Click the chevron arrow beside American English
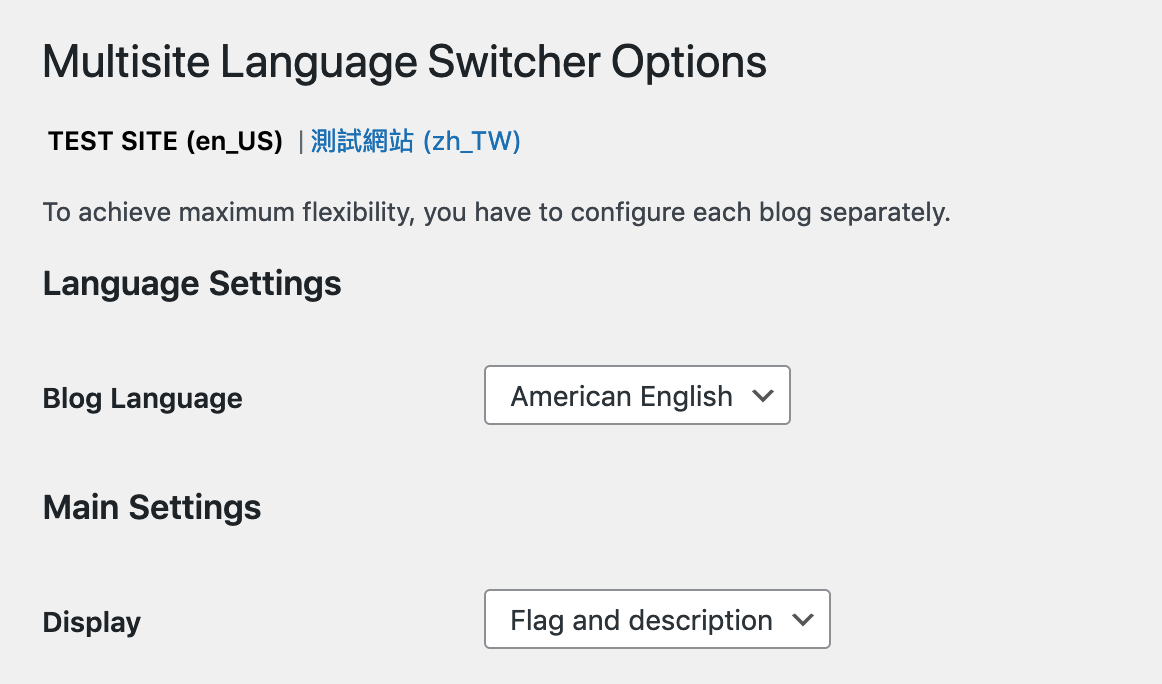This screenshot has width=1162, height=684. 763,396
